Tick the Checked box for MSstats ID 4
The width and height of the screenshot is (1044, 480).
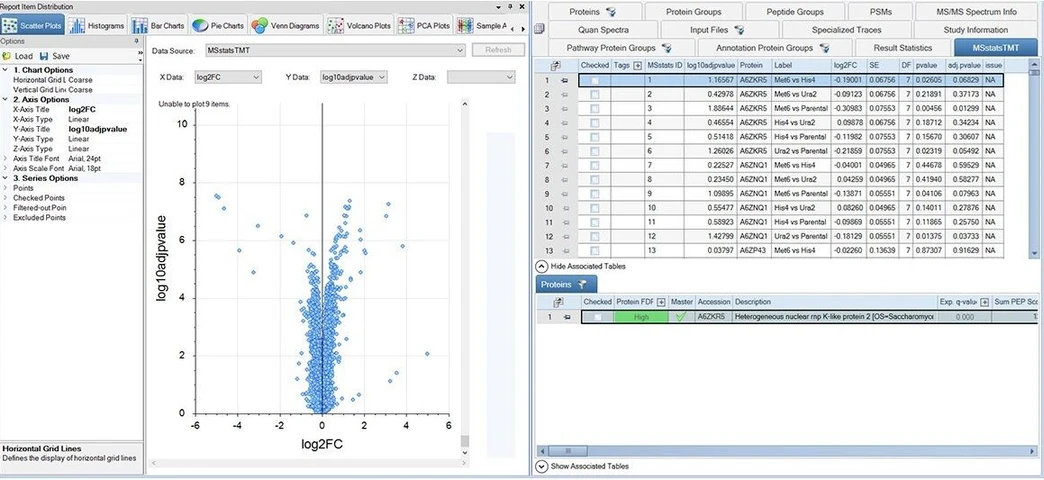[595, 122]
